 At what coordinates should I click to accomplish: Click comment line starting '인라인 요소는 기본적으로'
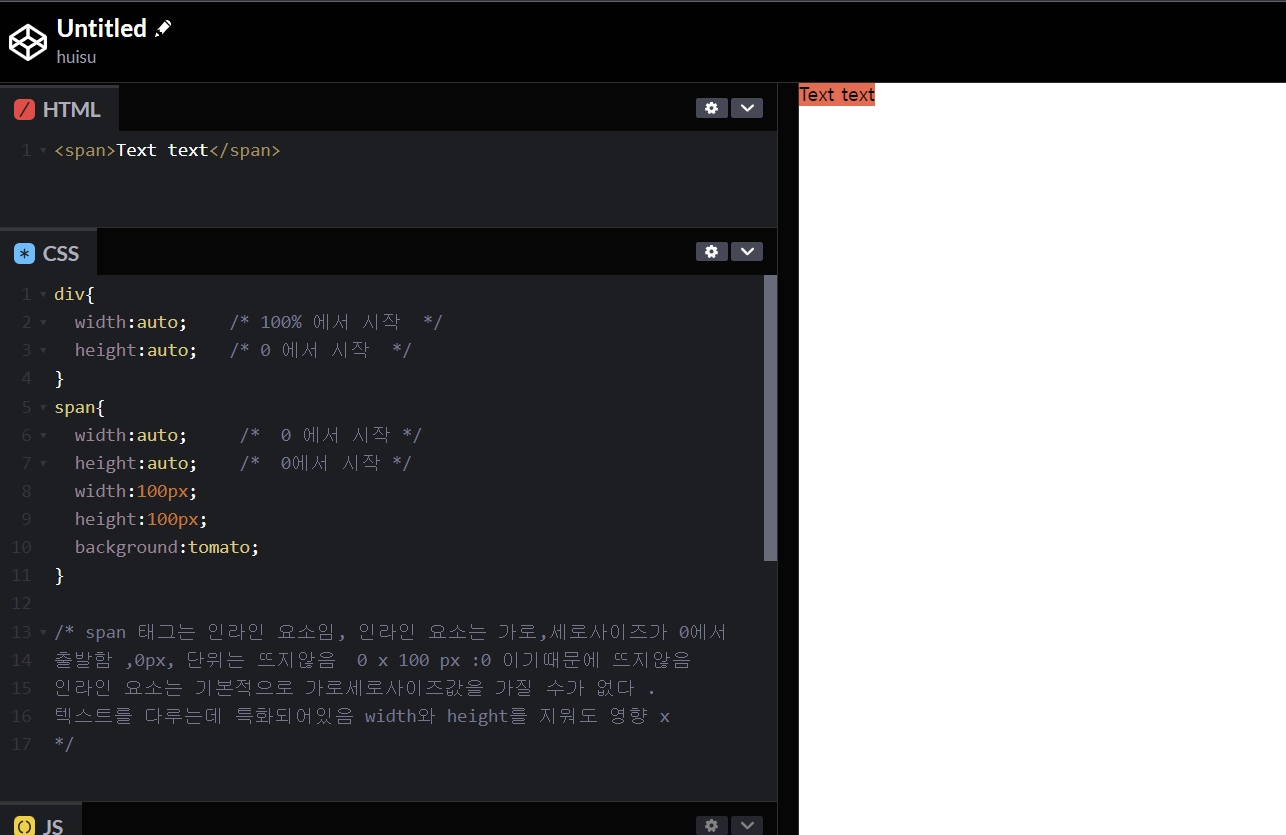(x=355, y=688)
